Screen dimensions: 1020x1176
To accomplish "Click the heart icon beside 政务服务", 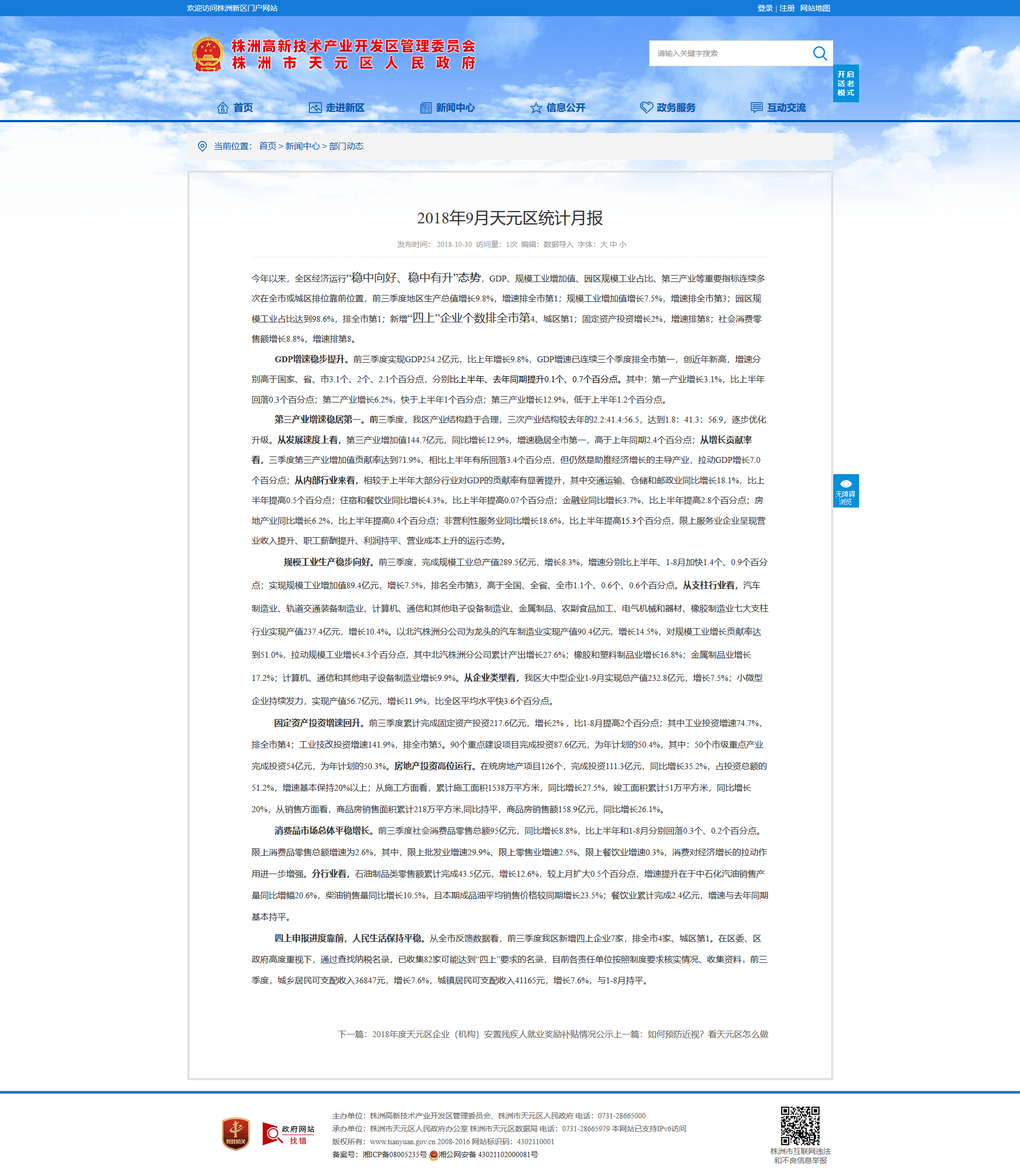I will pyautogui.click(x=646, y=108).
